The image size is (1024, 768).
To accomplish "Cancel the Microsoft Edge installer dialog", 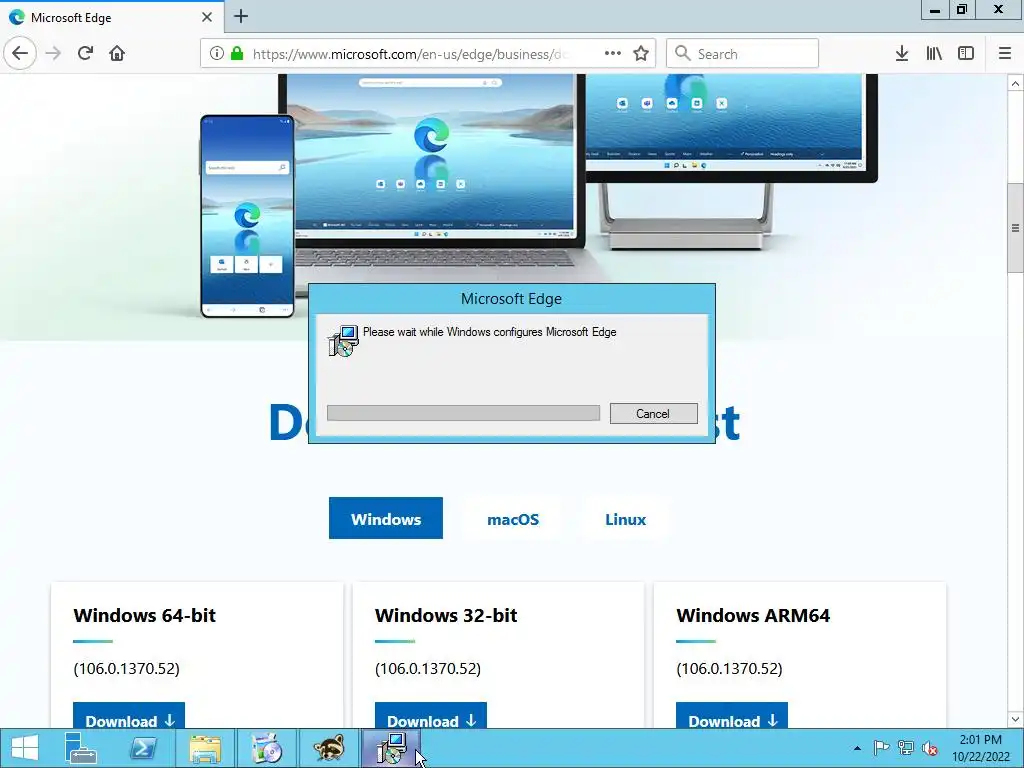I will [654, 413].
